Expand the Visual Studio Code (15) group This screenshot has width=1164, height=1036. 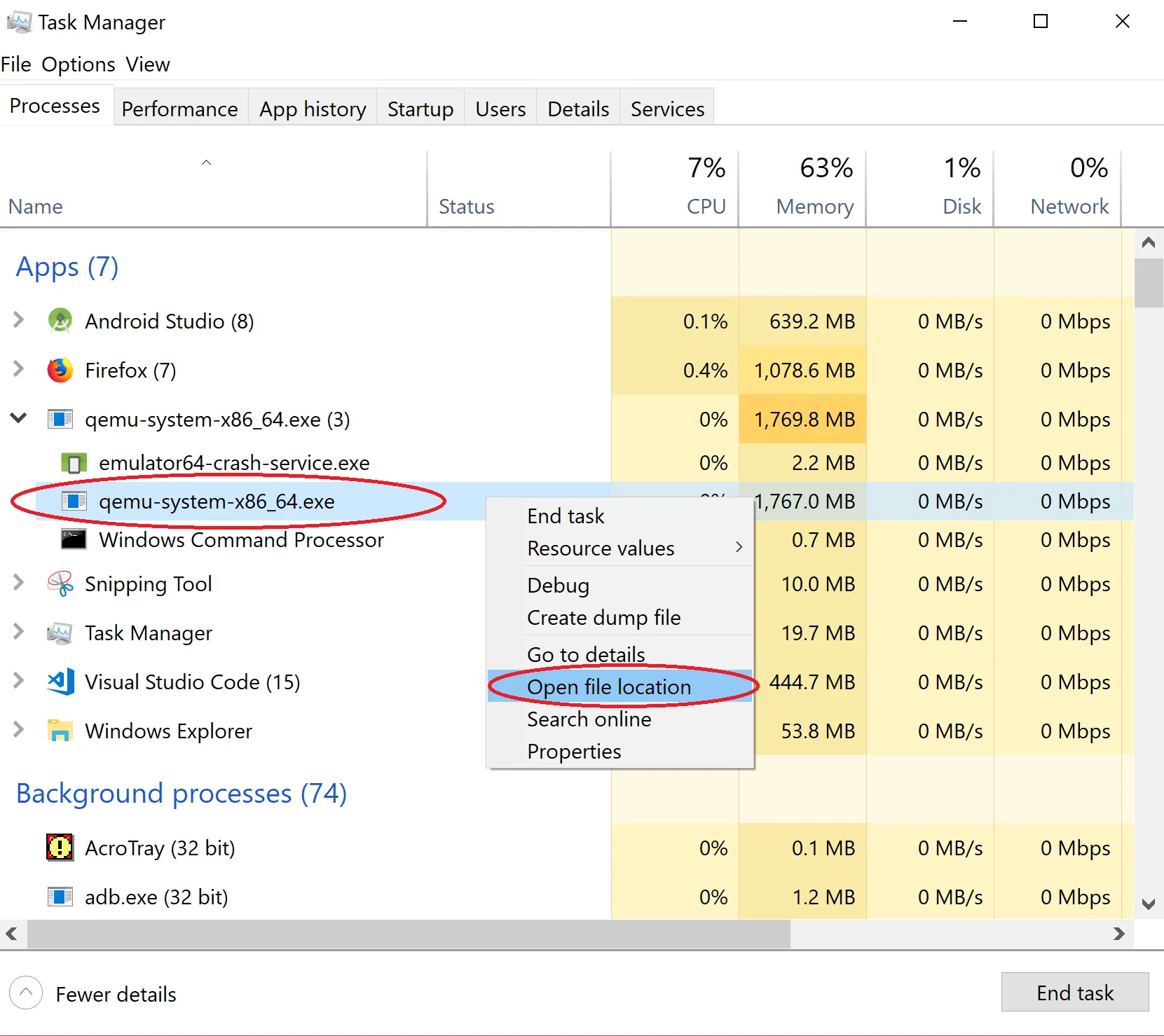[19, 681]
